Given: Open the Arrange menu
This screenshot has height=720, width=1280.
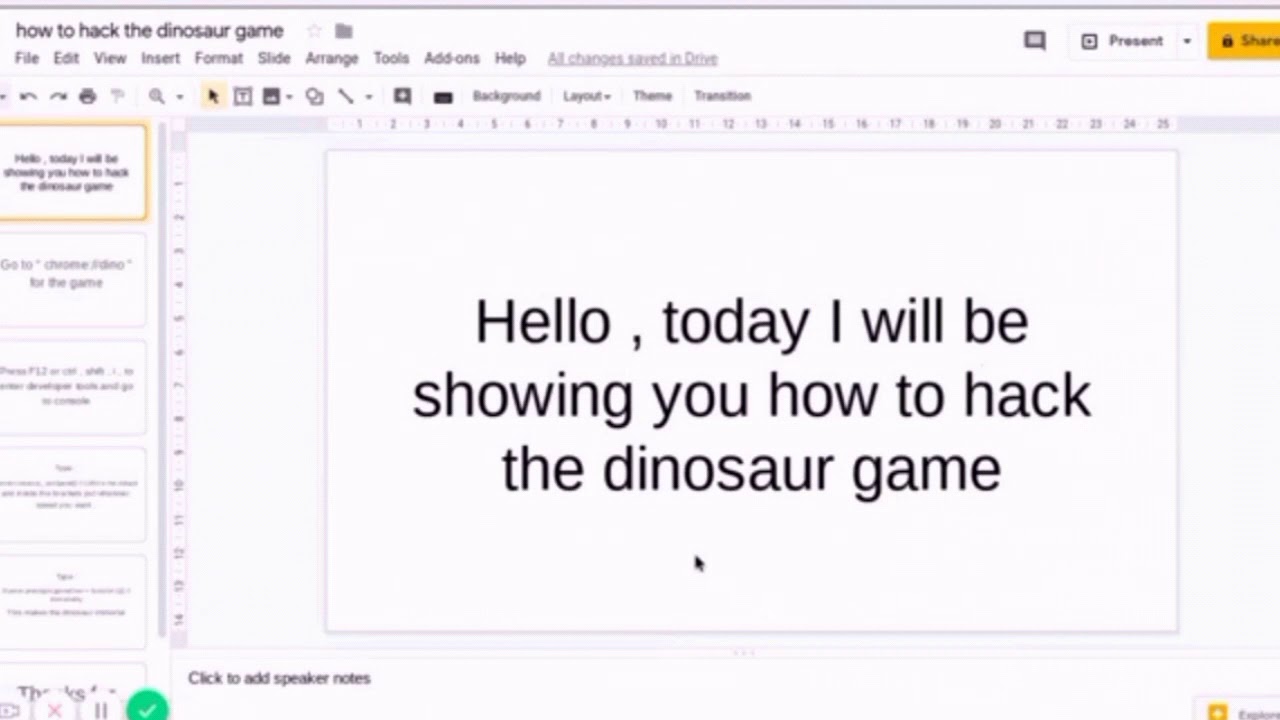Looking at the screenshot, I should pyautogui.click(x=332, y=58).
